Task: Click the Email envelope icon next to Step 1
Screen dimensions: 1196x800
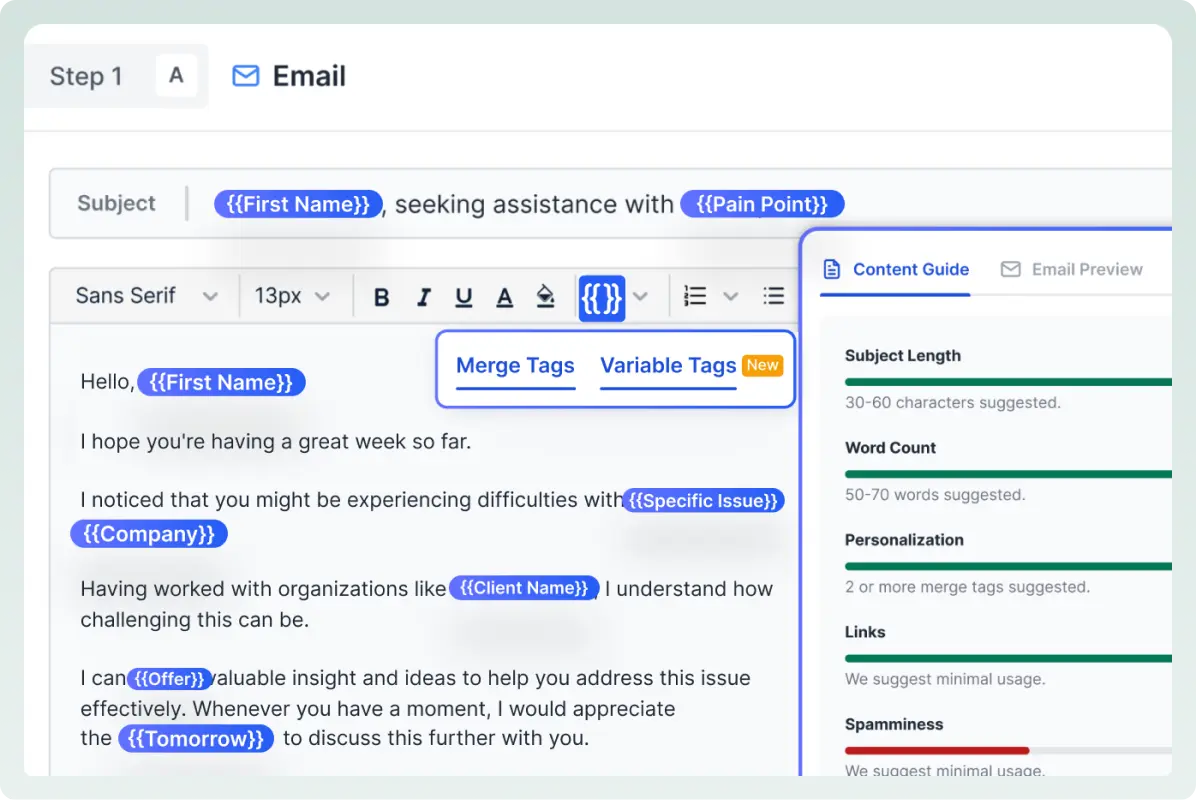Action: tap(244, 75)
